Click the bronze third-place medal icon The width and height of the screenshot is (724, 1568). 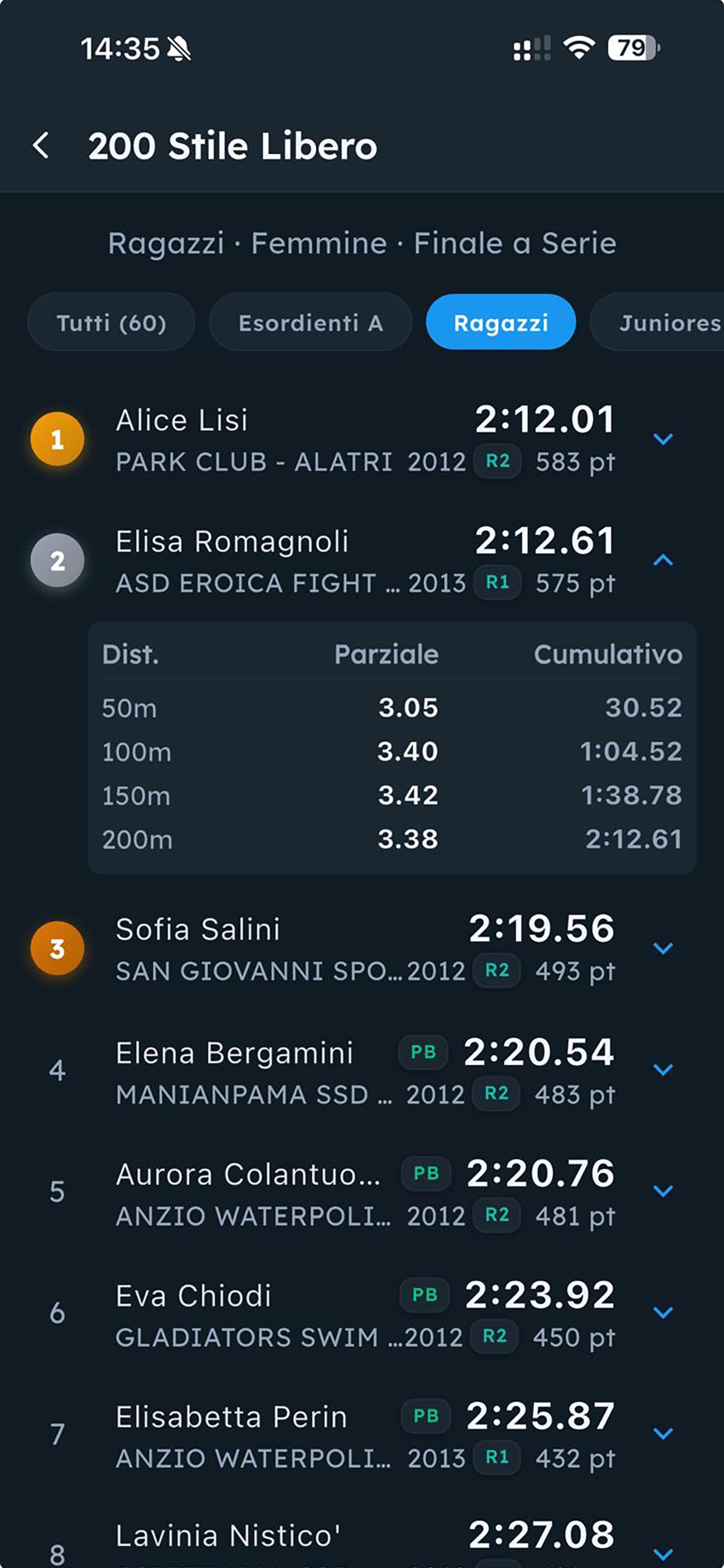click(57, 948)
